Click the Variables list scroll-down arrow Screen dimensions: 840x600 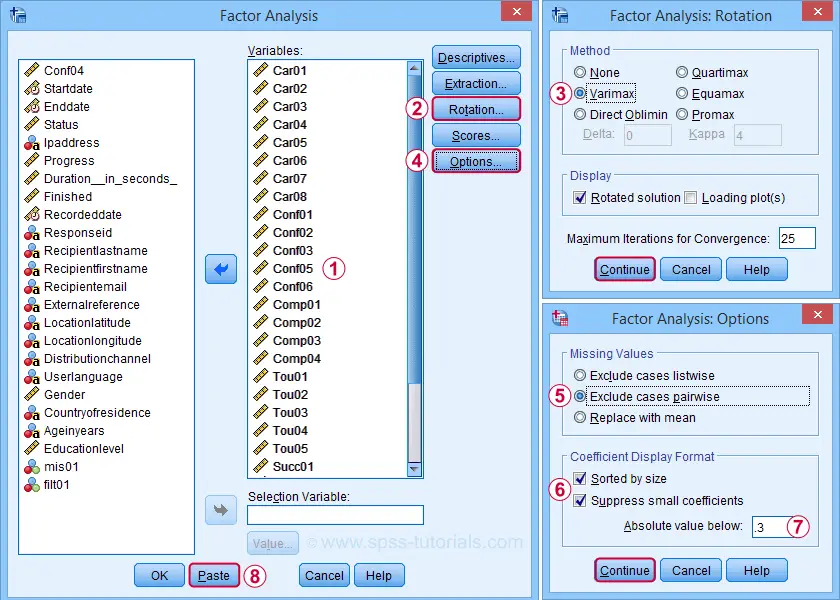(414, 469)
